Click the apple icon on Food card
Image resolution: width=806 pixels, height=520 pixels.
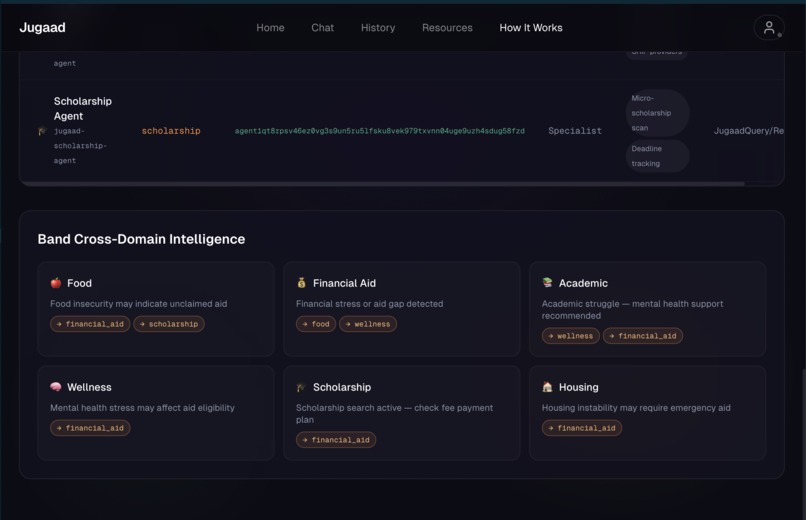click(56, 283)
